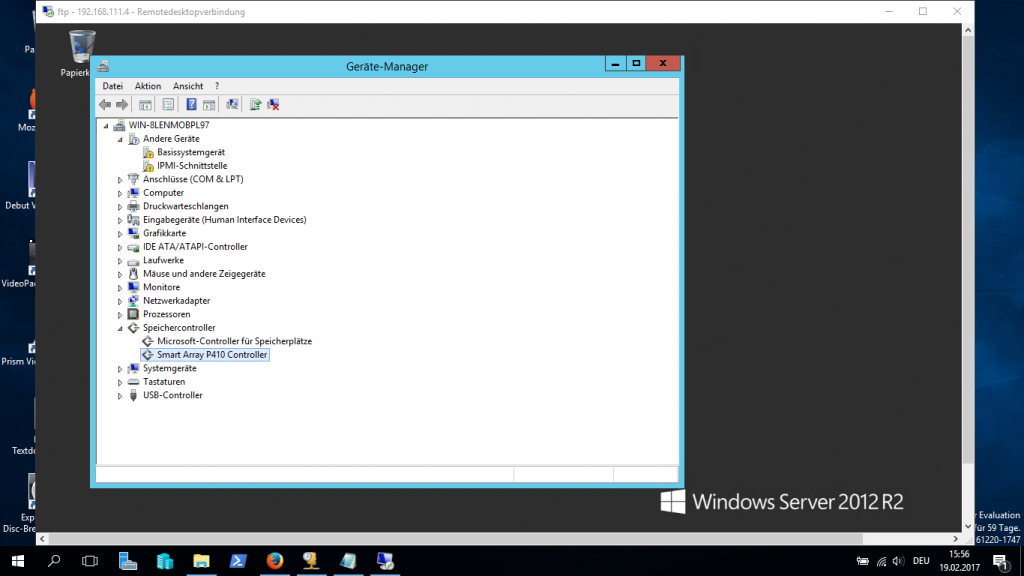
Task: Open the Ansicht menu
Action: [x=188, y=86]
